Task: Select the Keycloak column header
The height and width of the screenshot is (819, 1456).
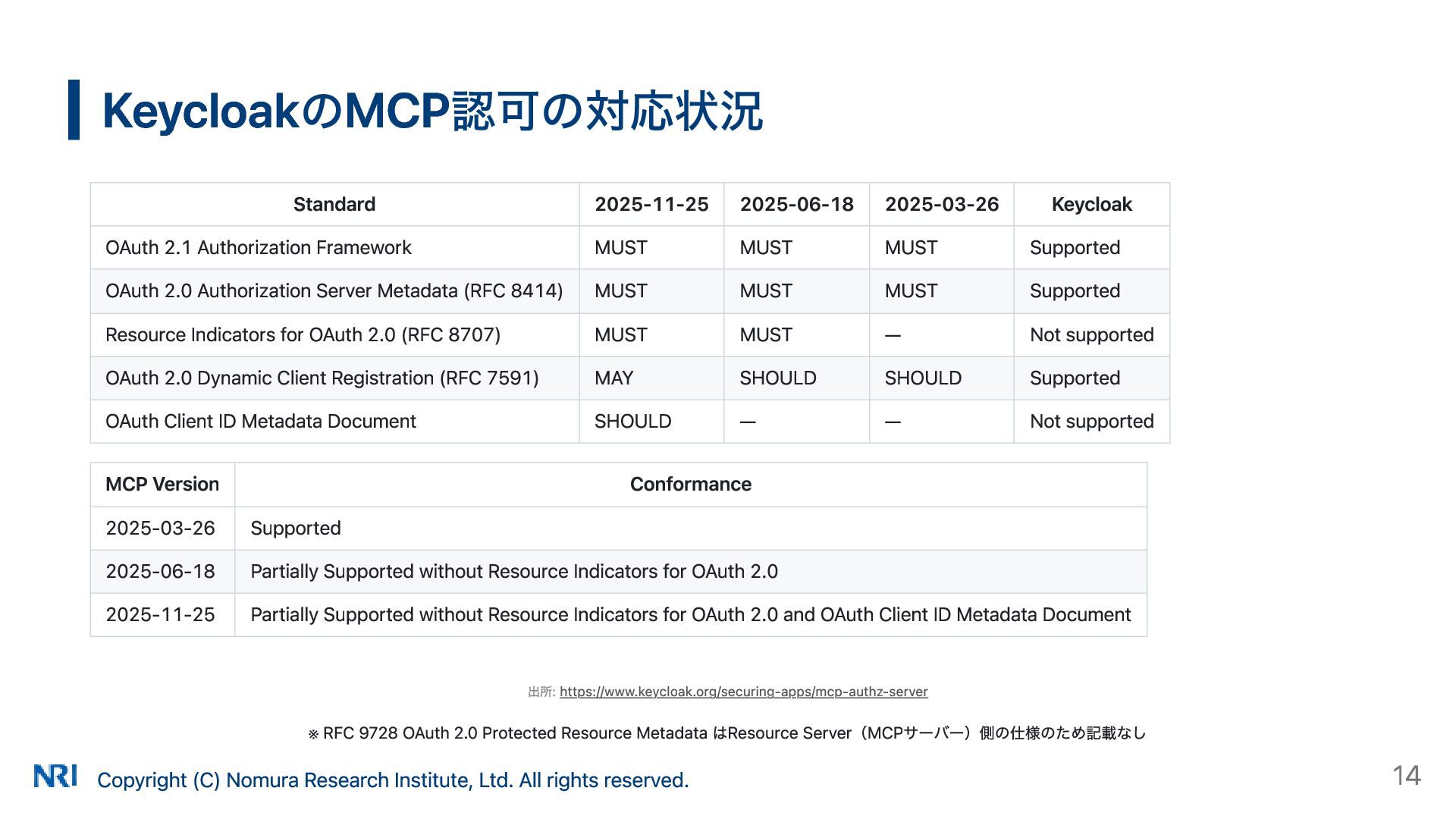Action: (1091, 205)
